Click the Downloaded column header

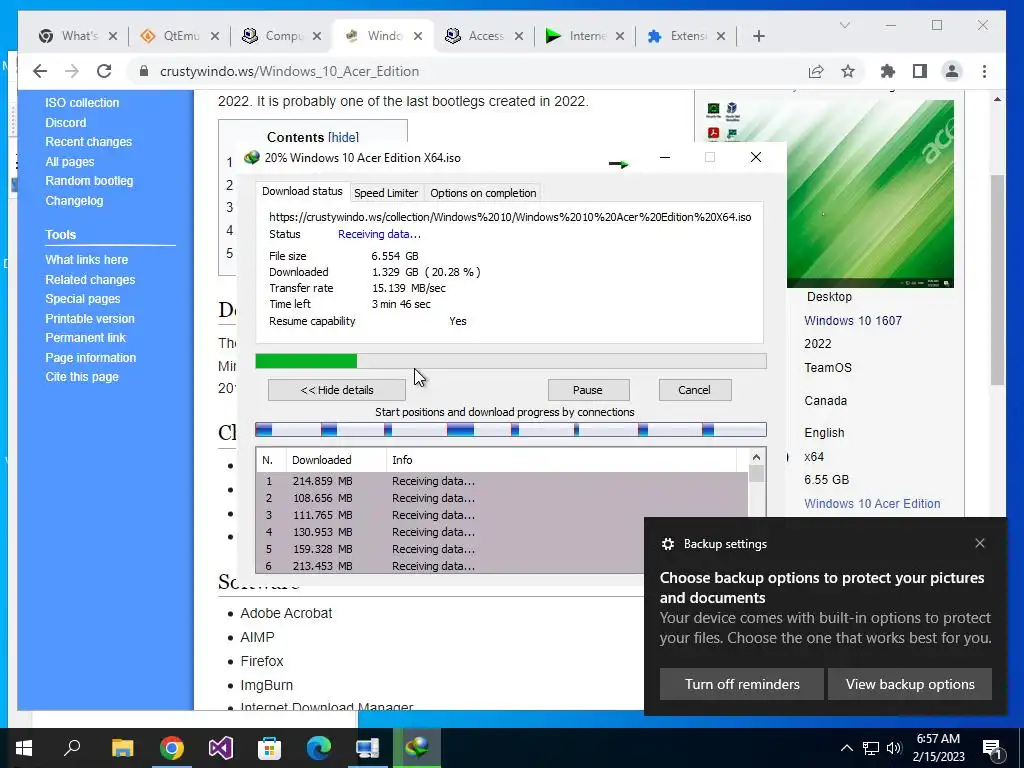pos(336,460)
